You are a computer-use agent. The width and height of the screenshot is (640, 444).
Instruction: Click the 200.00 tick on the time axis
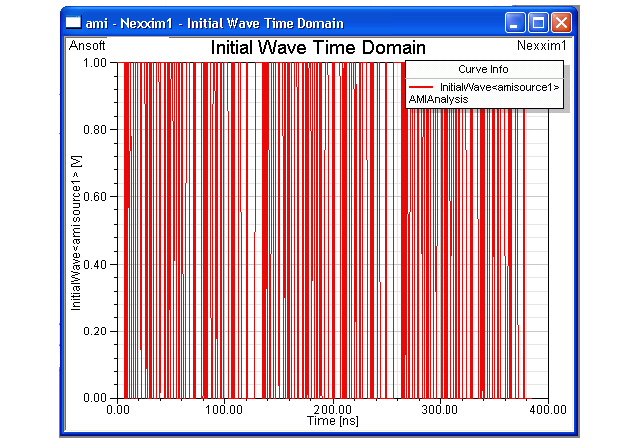click(x=332, y=409)
